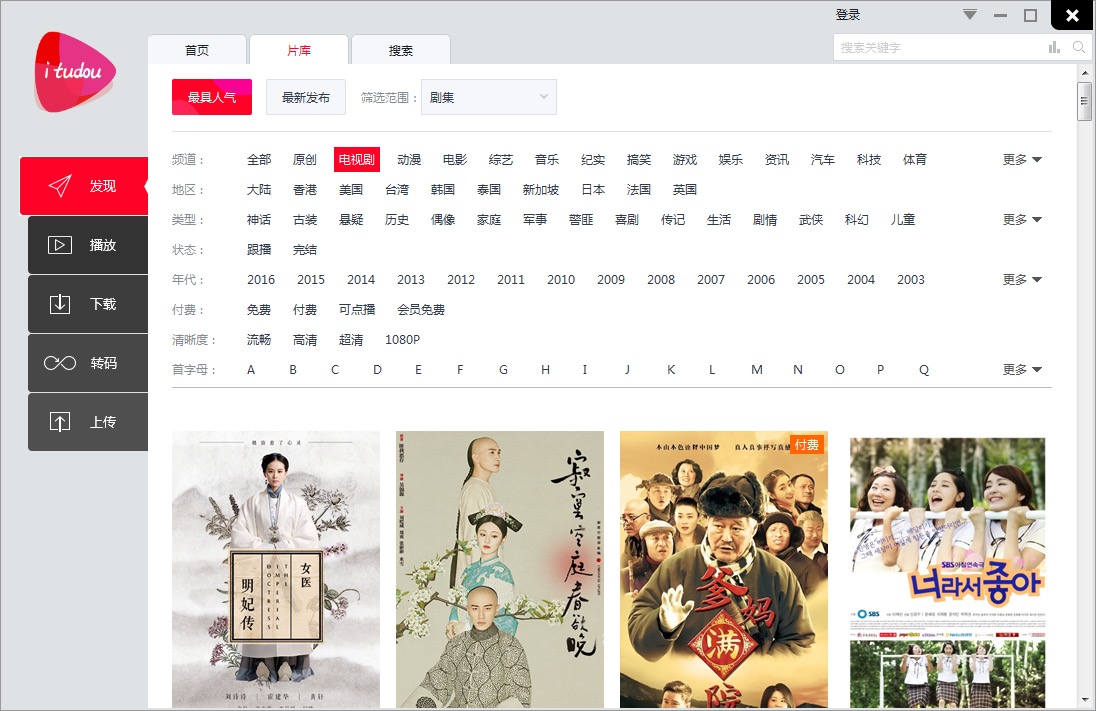Image resolution: width=1096 pixels, height=711 pixels.
Task: Expand 更多 in the 类型 row
Action: [1022, 220]
